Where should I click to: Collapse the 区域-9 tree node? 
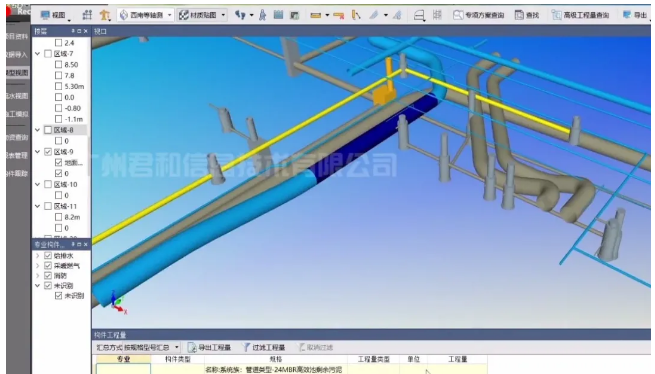tap(38, 152)
